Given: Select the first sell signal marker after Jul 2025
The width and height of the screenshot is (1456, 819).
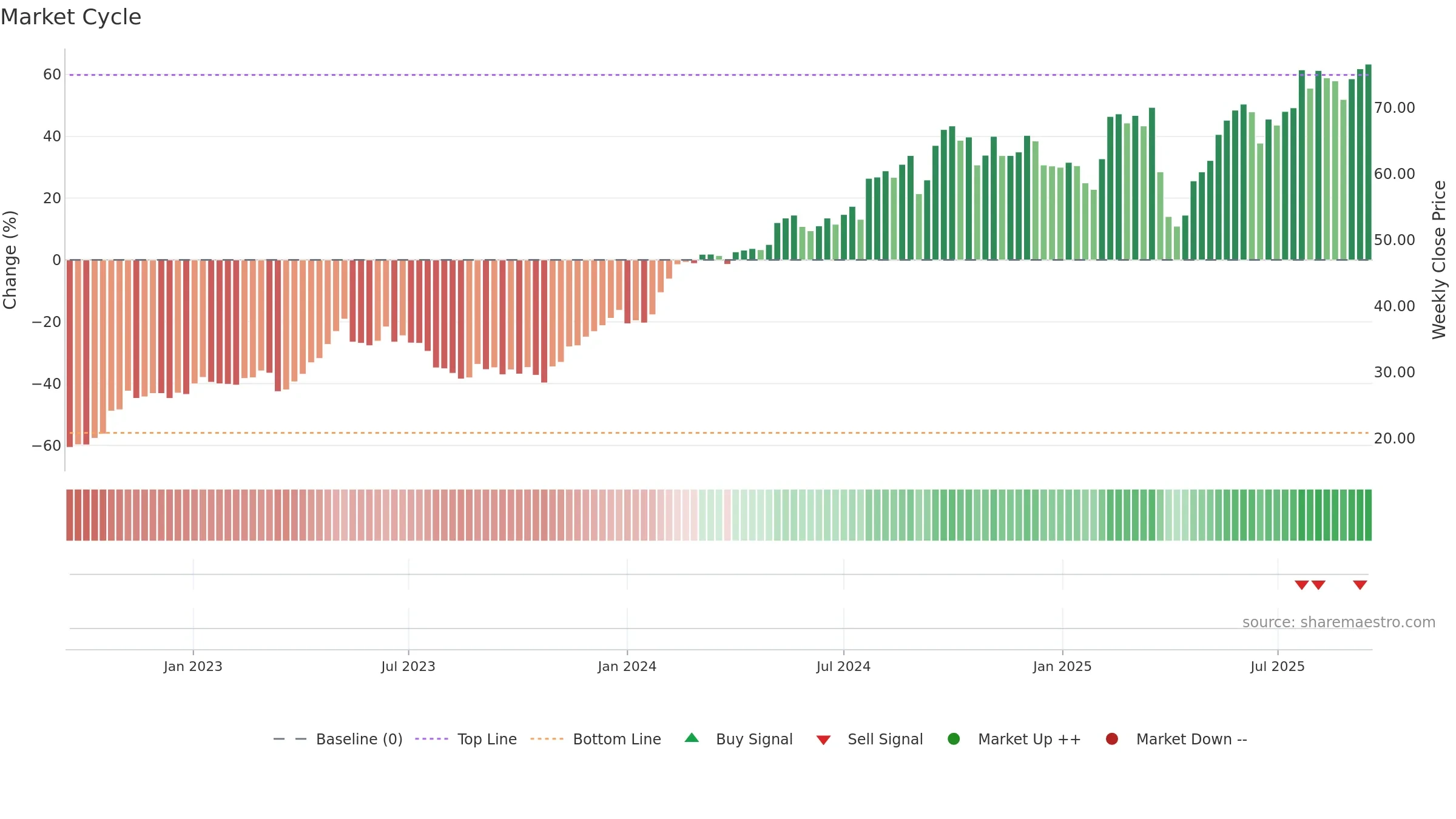Looking at the screenshot, I should point(1301,585).
